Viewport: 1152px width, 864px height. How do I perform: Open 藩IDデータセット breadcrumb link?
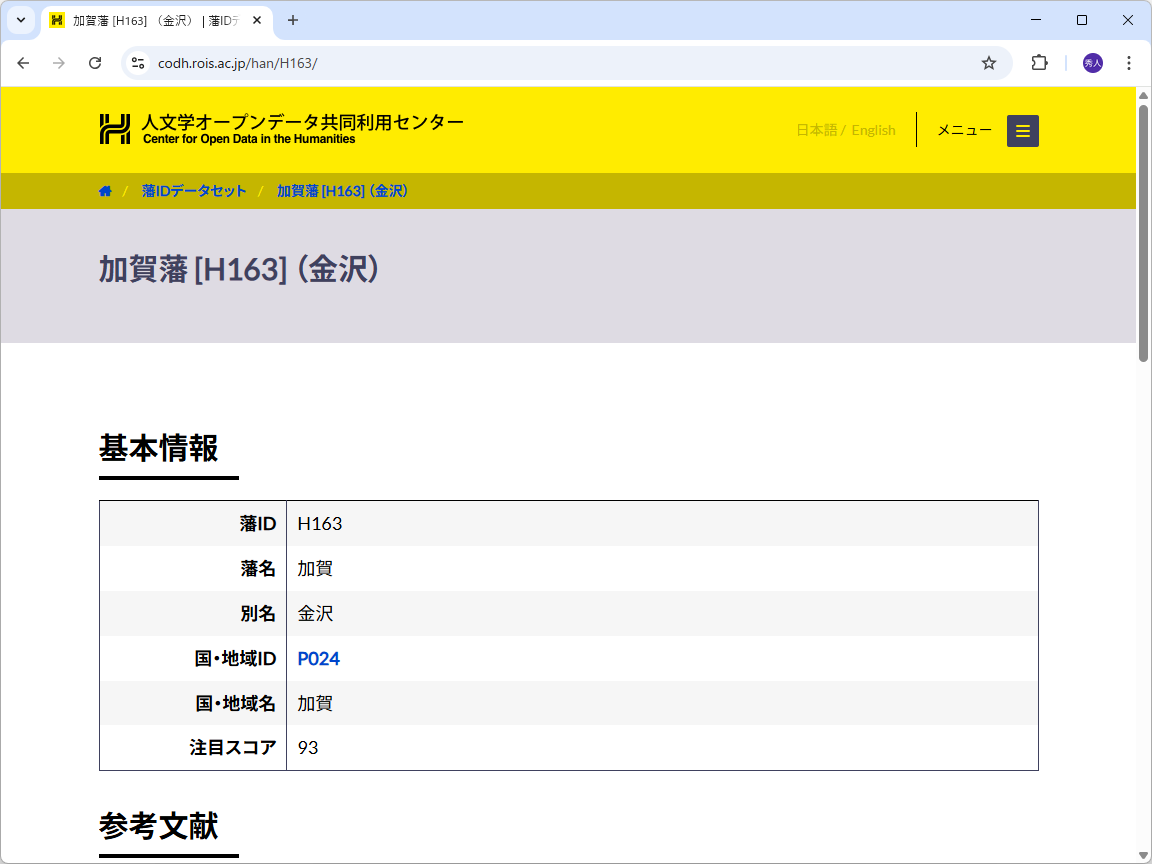(x=194, y=191)
